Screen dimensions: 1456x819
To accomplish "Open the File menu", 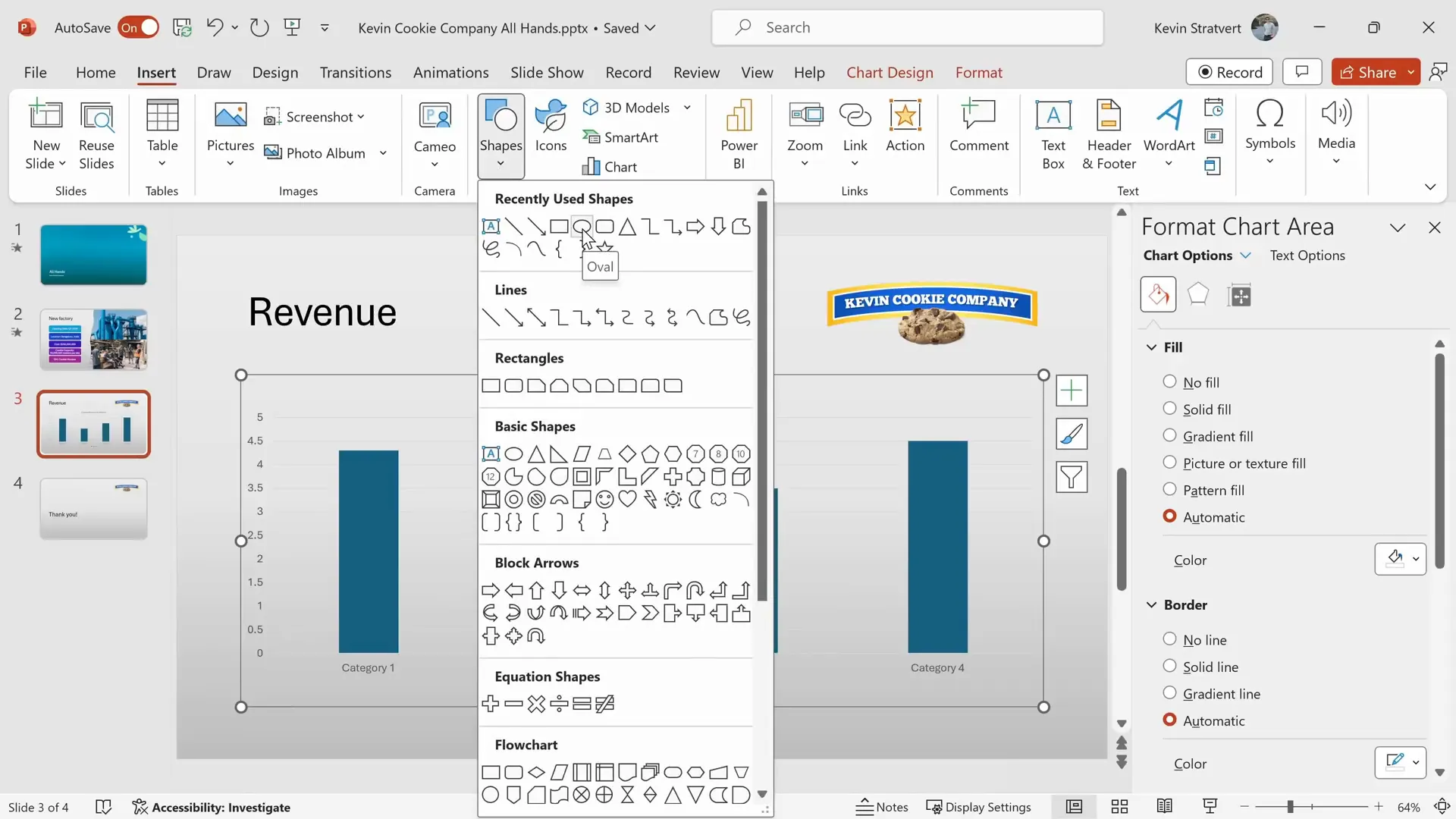I will (x=35, y=73).
